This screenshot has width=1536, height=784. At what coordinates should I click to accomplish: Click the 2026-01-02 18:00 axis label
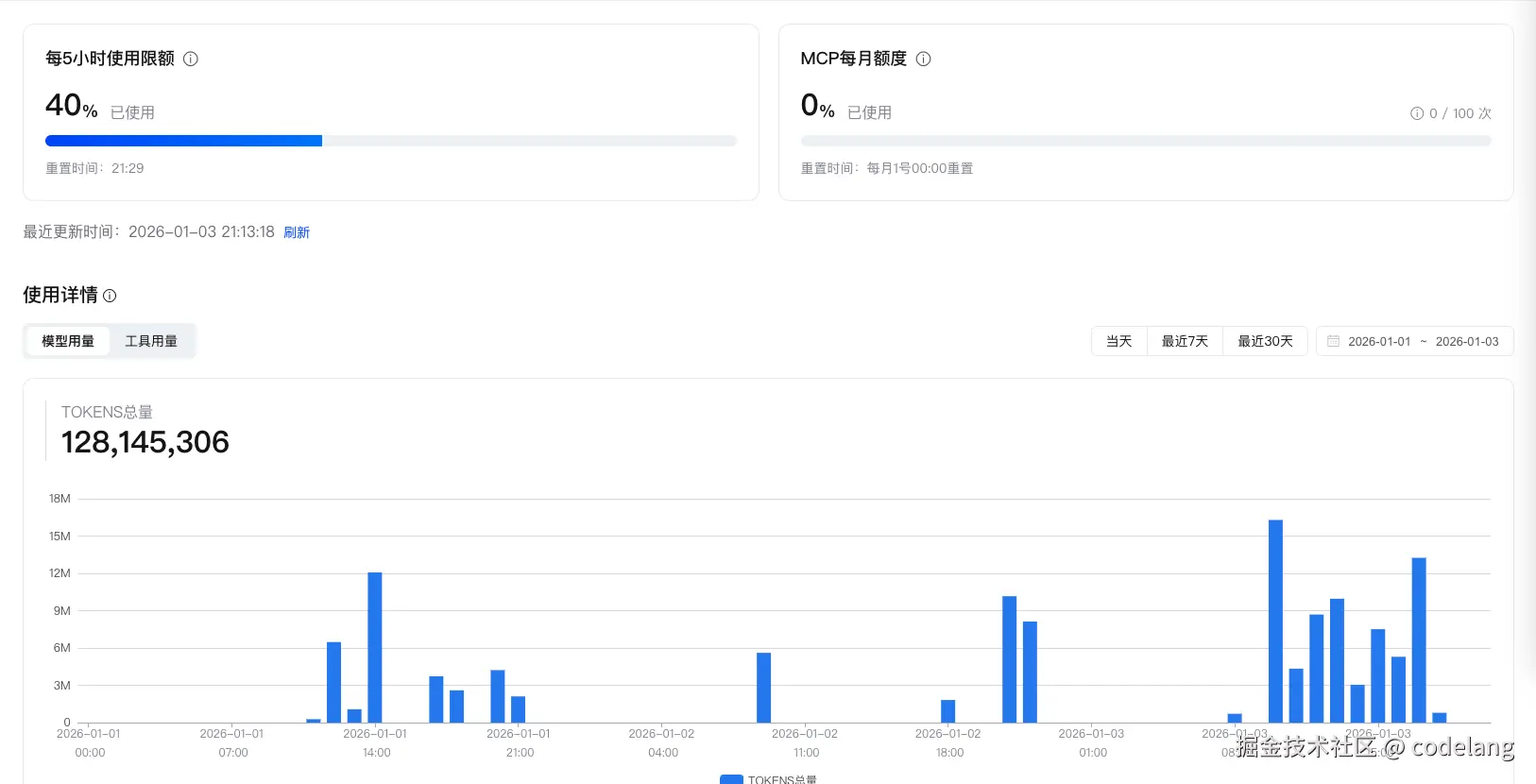[x=949, y=743]
